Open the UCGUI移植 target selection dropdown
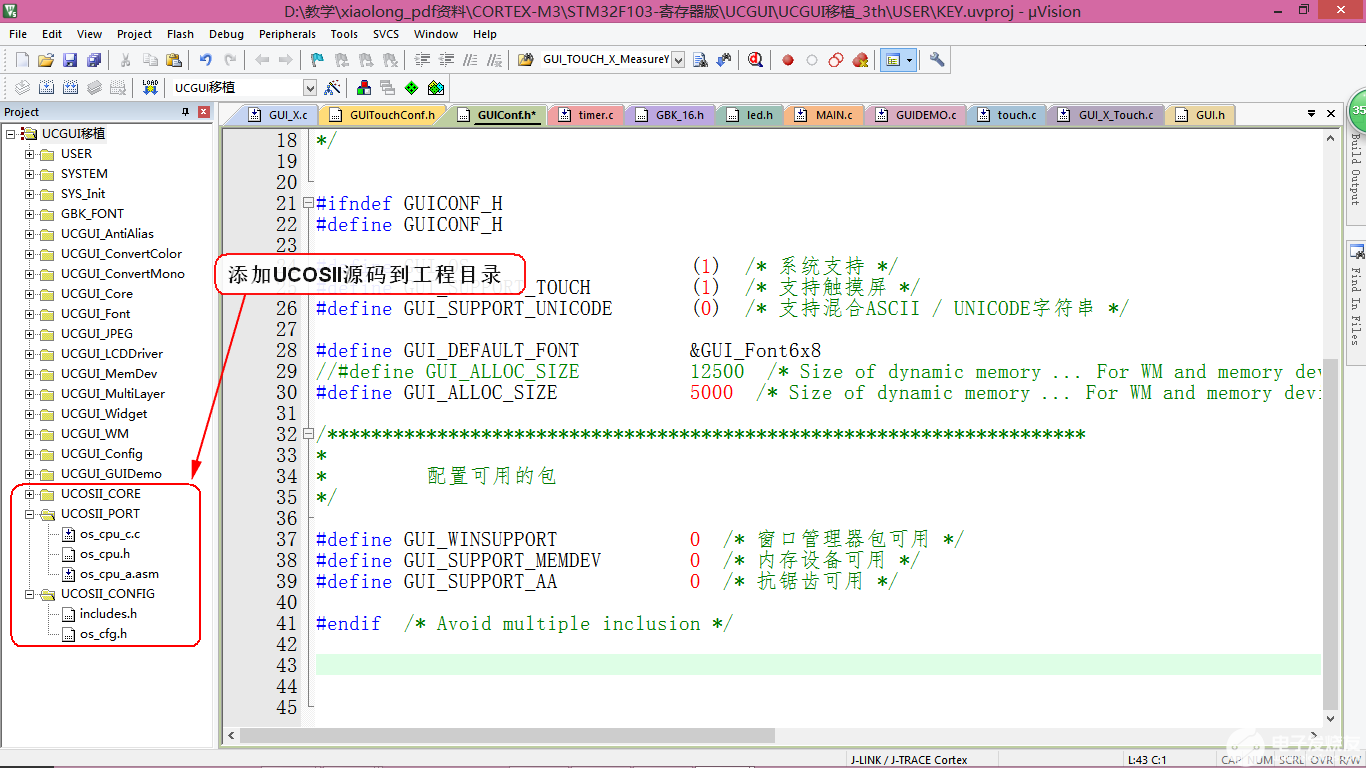The width and height of the screenshot is (1366, 768). 309,88
